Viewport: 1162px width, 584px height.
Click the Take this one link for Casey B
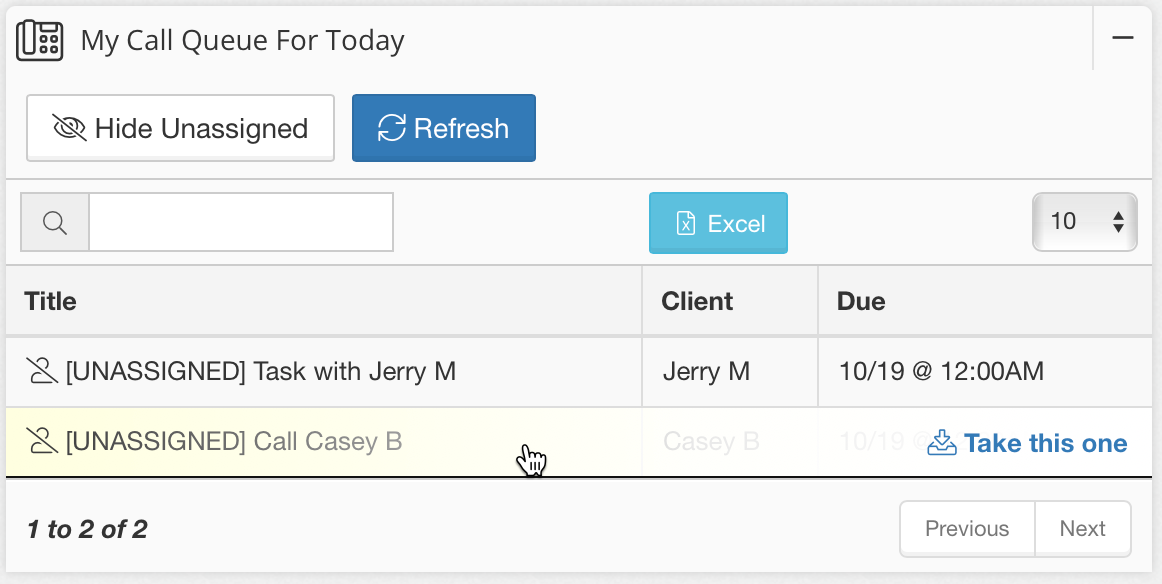[x=1045, y=443]
